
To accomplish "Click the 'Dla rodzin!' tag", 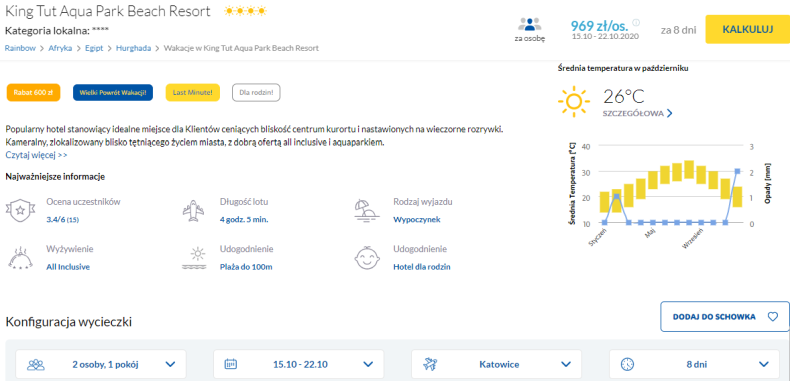I will tap(256, 93).
